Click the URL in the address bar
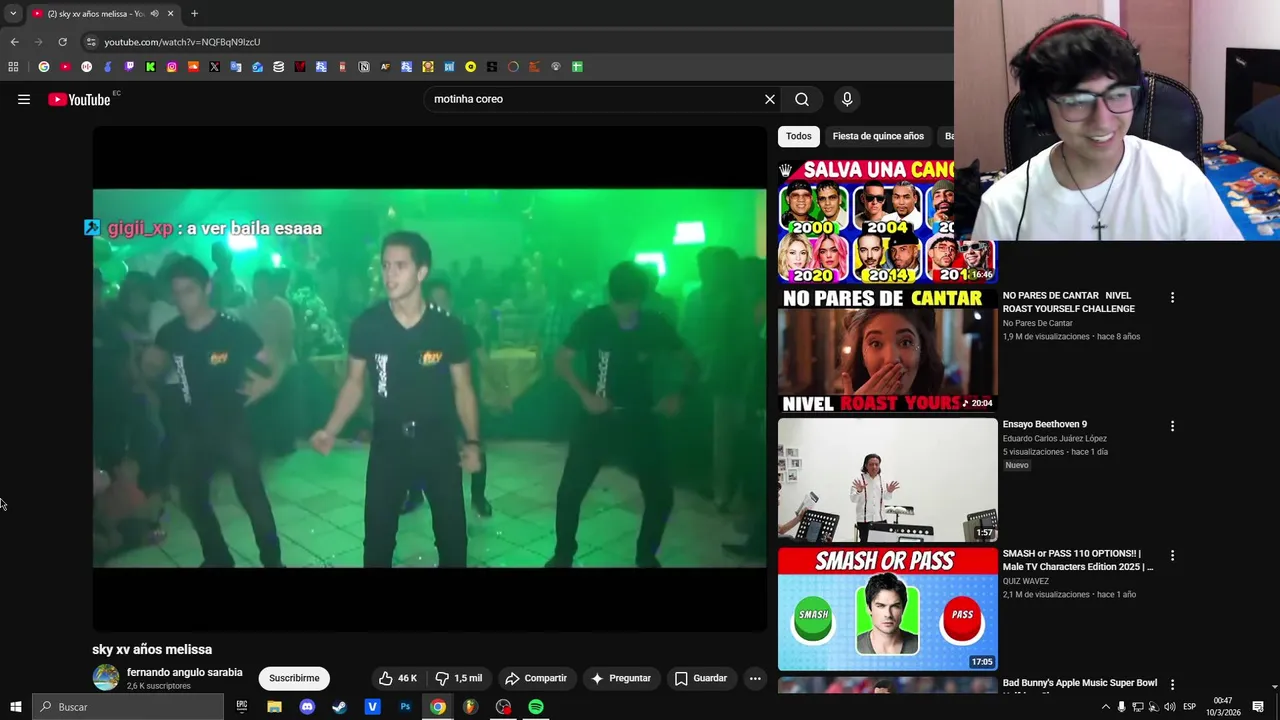Image resolution: width=1280 pixels, height=720 pixels. pyautogui.click(x=182, y=42)
